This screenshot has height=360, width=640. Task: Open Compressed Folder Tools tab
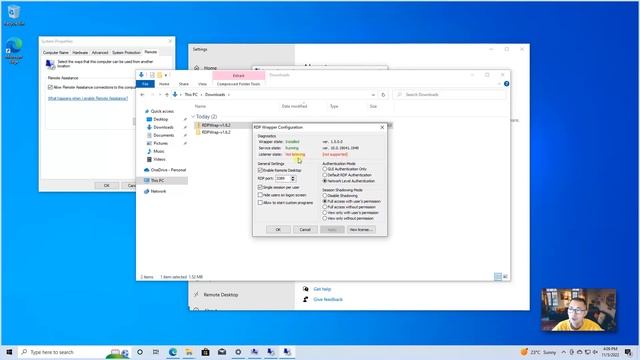point(238,84)
